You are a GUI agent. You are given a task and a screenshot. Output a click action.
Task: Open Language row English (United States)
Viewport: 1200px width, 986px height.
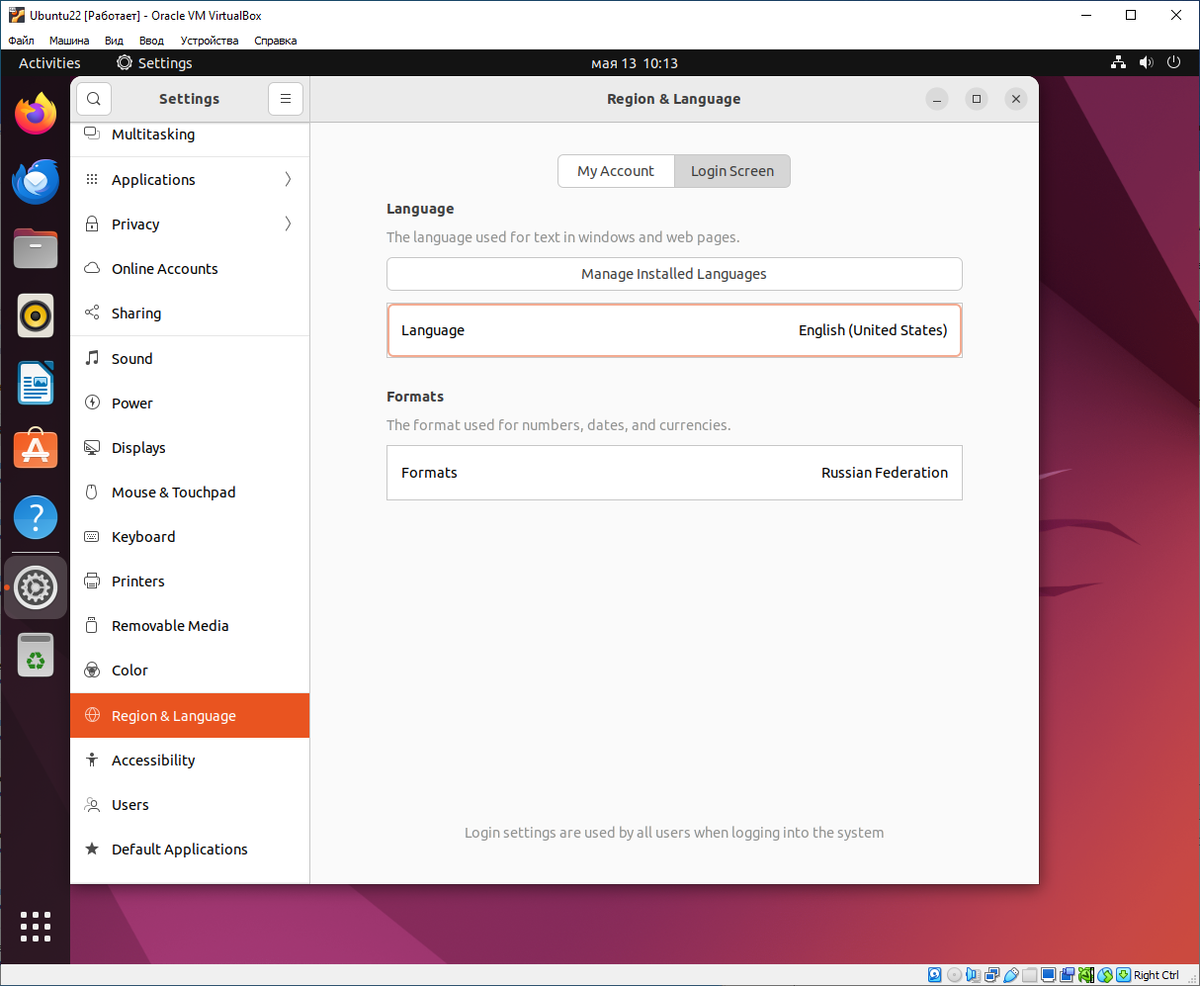[x=674, y=330]
